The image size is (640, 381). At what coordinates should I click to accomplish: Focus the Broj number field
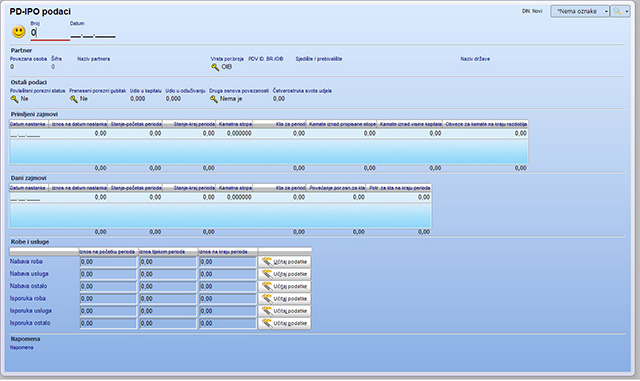point(50,33)
